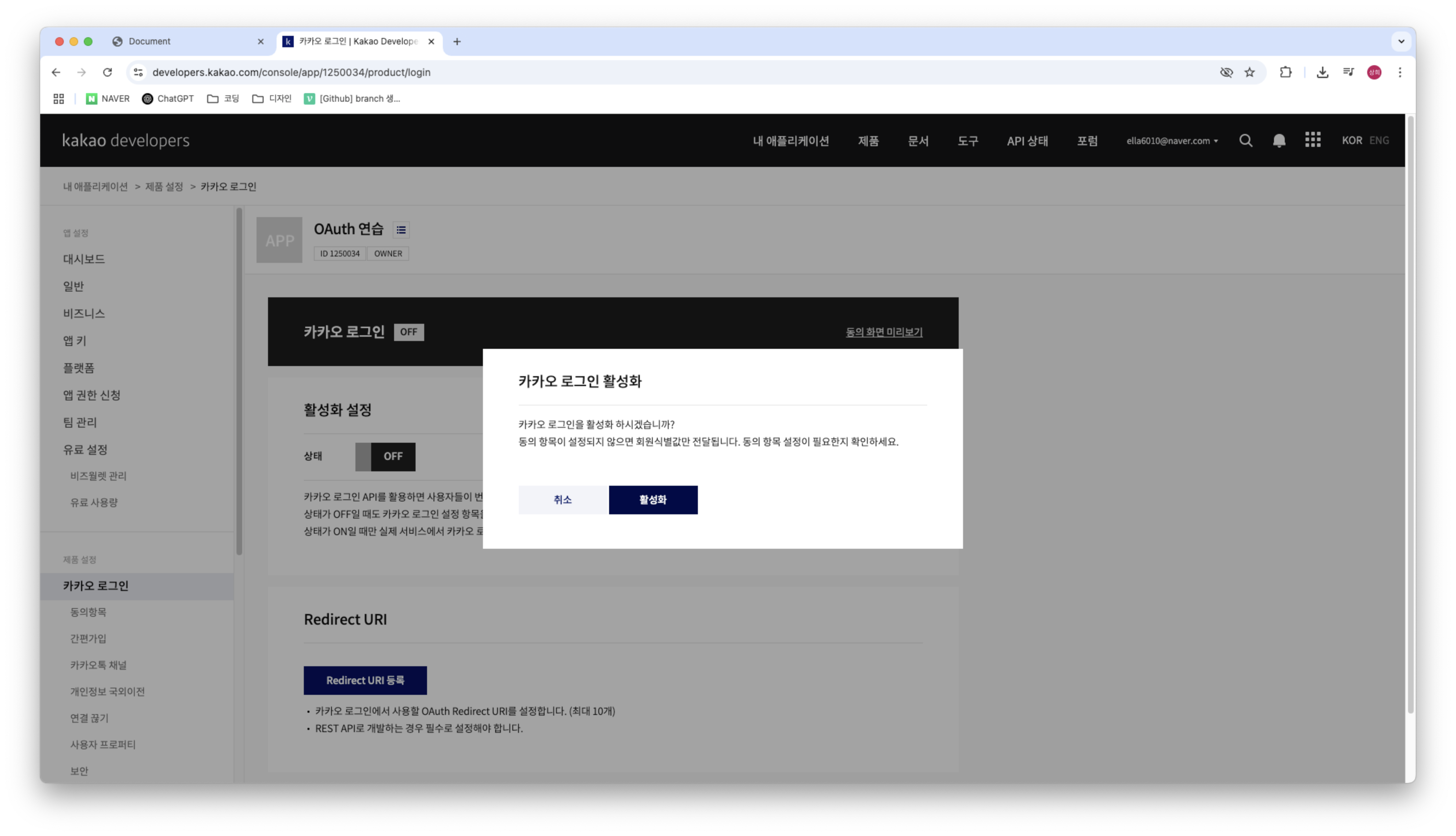1456x836 pixels.
Task: Open the apps grid in bookmarks bar
Action: tap(58, 99)
